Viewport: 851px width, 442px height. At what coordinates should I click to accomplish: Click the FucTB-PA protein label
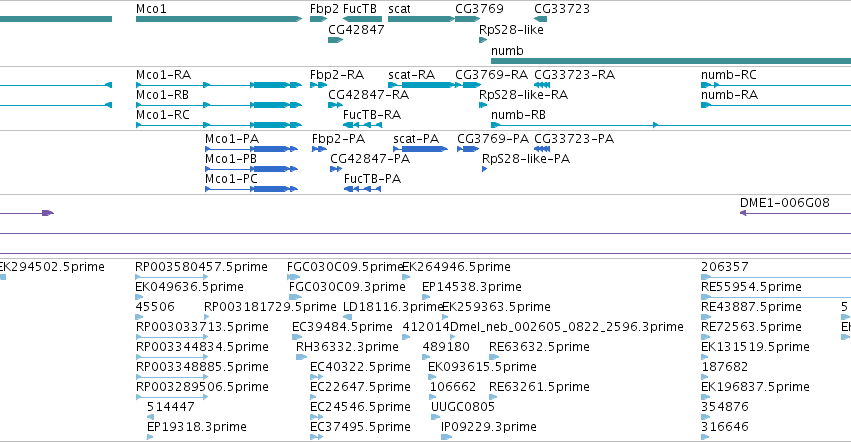click(372, 179)
